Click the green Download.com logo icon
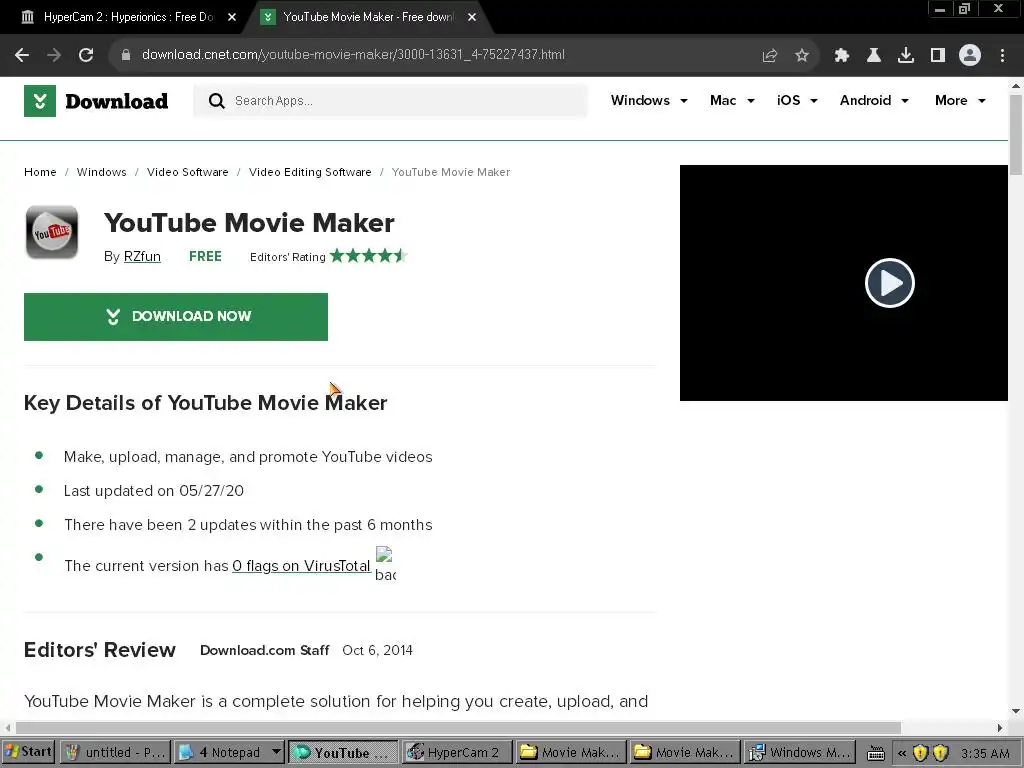 40,101
